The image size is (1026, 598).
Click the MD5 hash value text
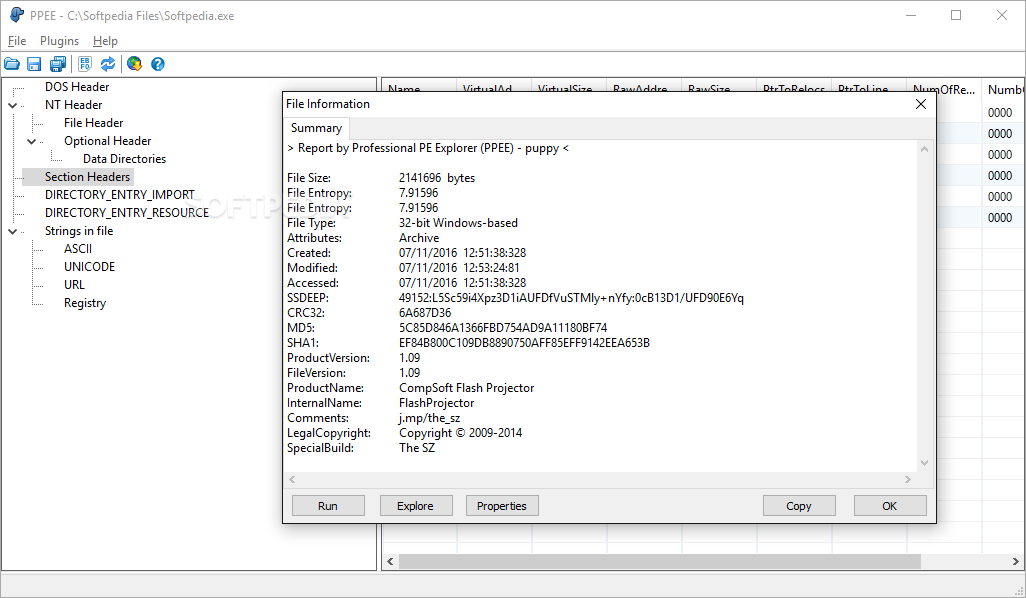pos(503,328)
